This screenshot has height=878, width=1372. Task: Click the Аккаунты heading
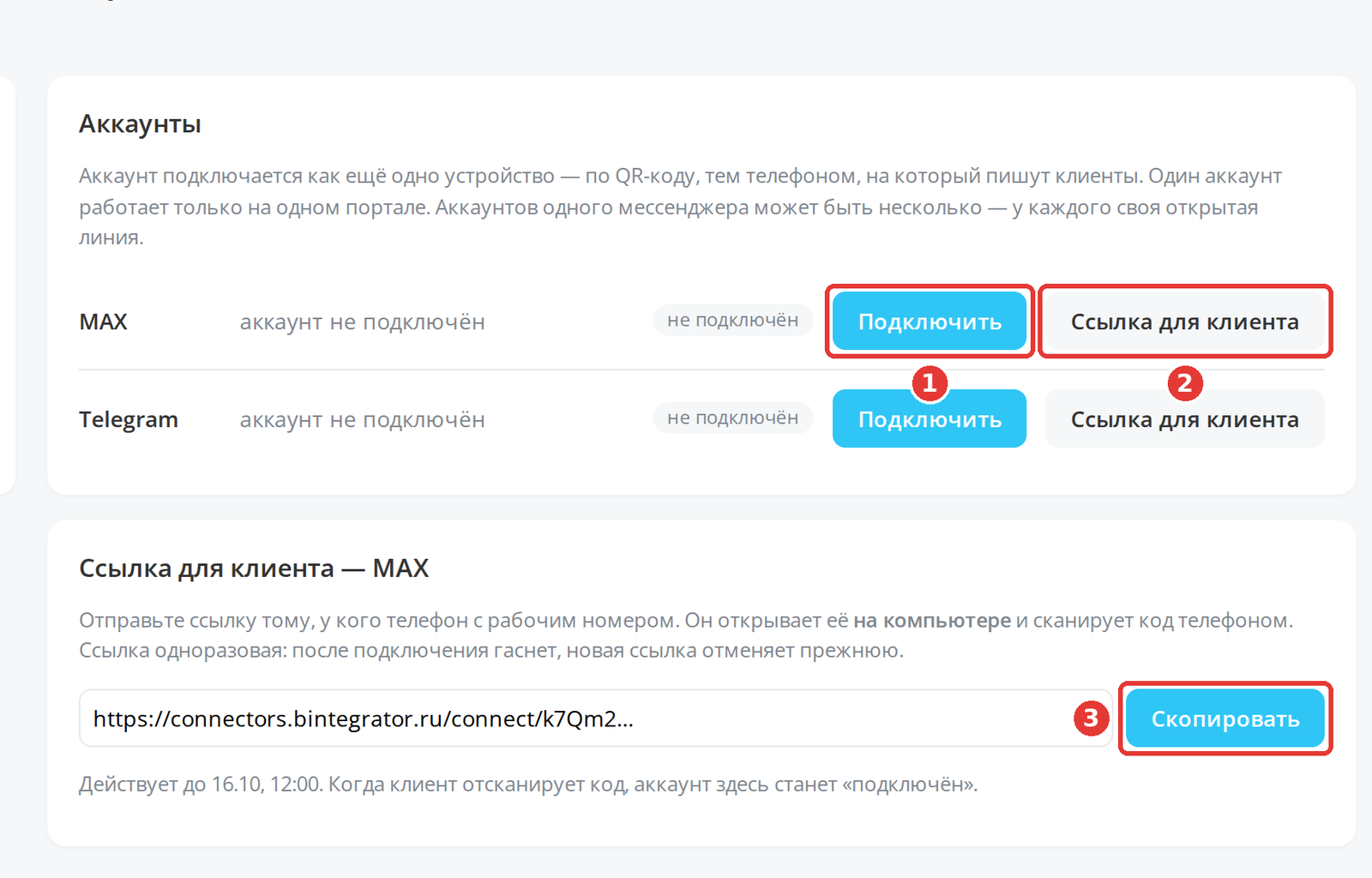click(140, 123)
